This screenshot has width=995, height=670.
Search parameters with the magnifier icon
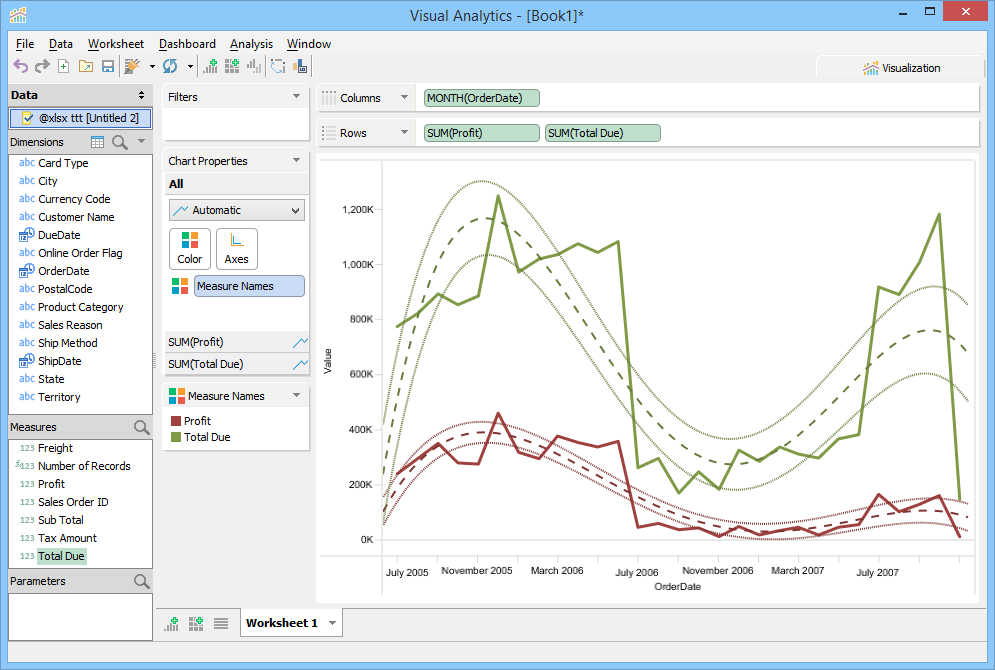click(x=142, y=581)
